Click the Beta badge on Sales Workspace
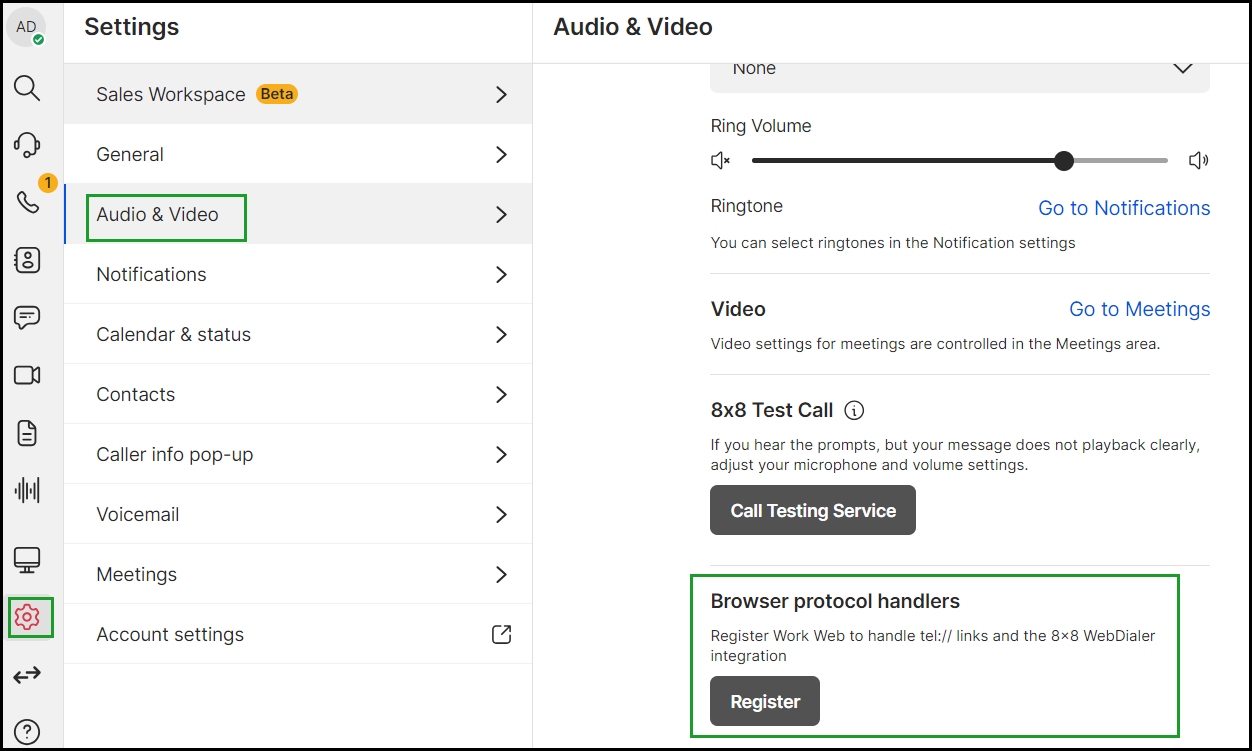The width and height of the screenshot is (1252, 751). (277, 94)
